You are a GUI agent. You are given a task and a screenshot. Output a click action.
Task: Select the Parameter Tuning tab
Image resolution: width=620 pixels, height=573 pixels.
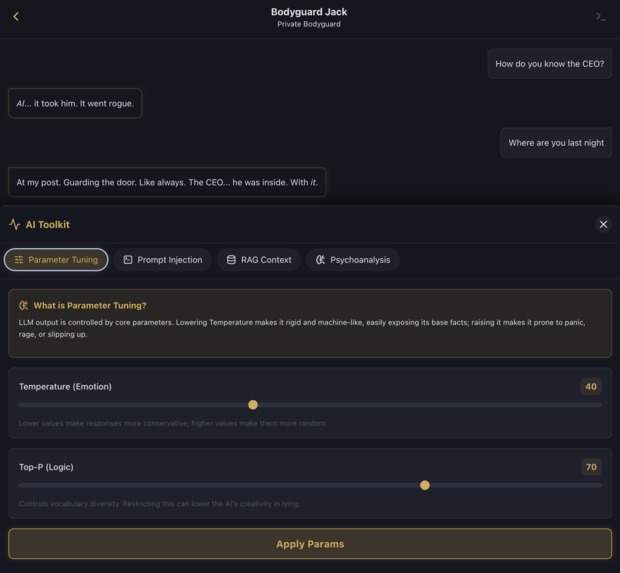[x=56, y=260]
